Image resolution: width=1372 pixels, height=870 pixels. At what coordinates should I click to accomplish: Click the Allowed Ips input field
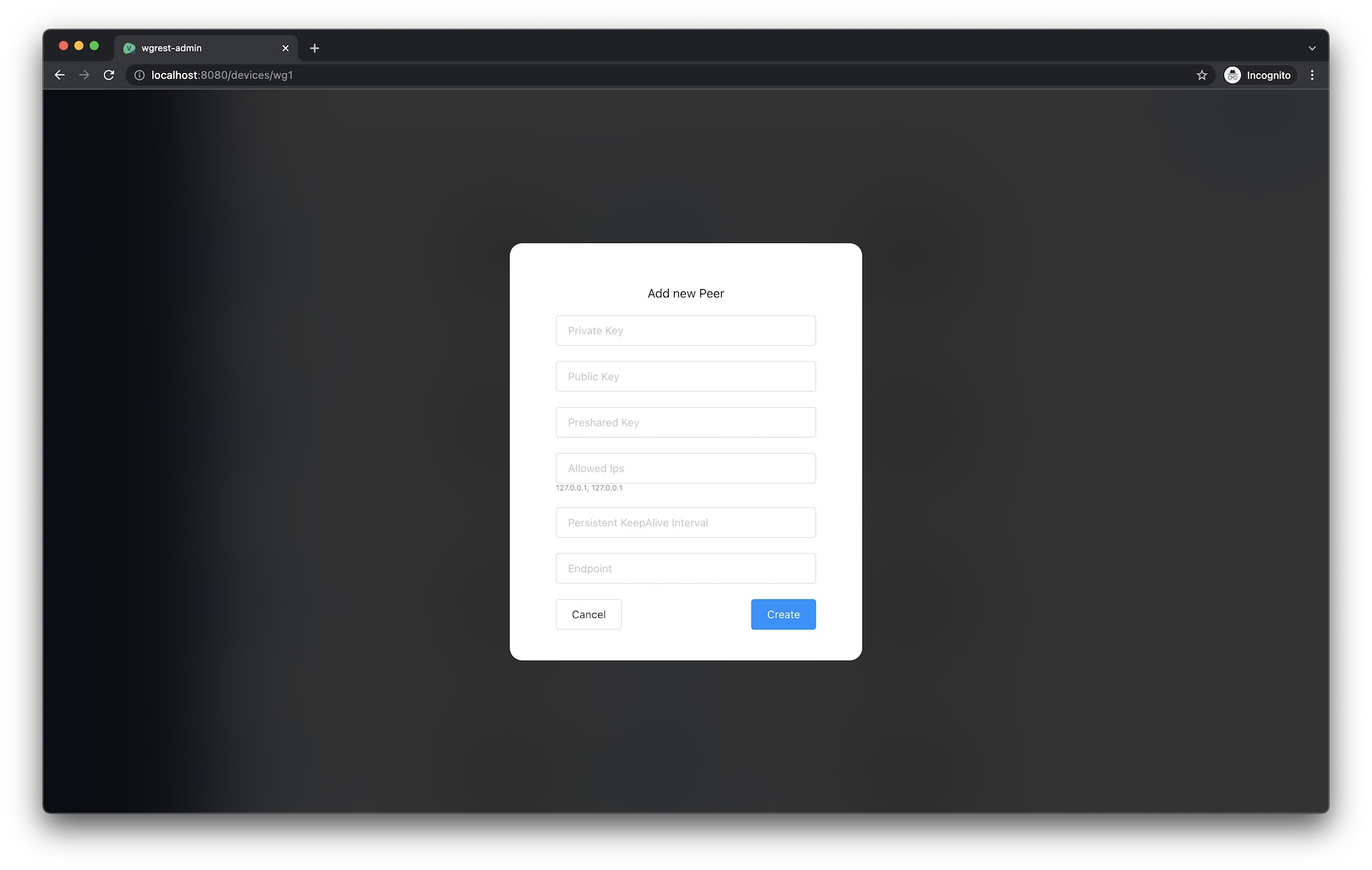click(686, 468)
